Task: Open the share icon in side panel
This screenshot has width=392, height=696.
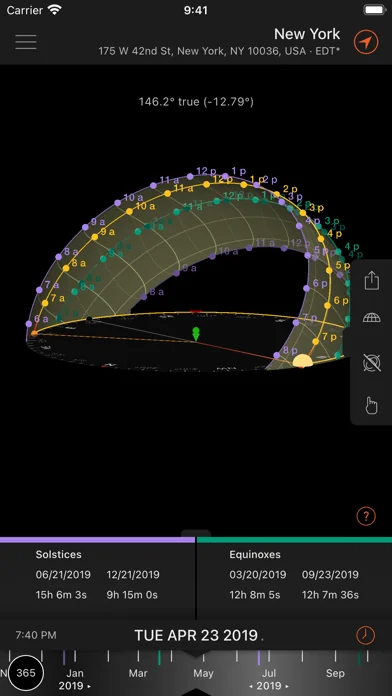Action: coord(371,281)
